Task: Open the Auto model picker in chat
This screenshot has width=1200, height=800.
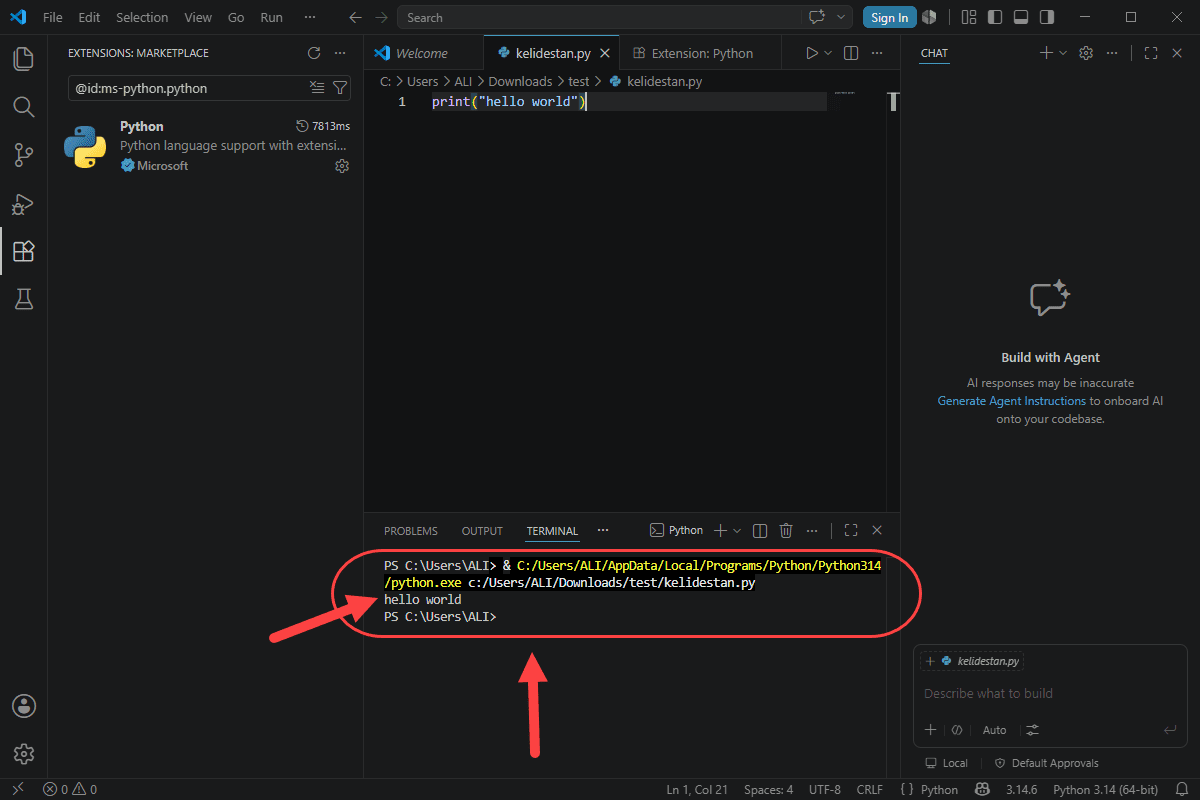Action: pos(994,730)
